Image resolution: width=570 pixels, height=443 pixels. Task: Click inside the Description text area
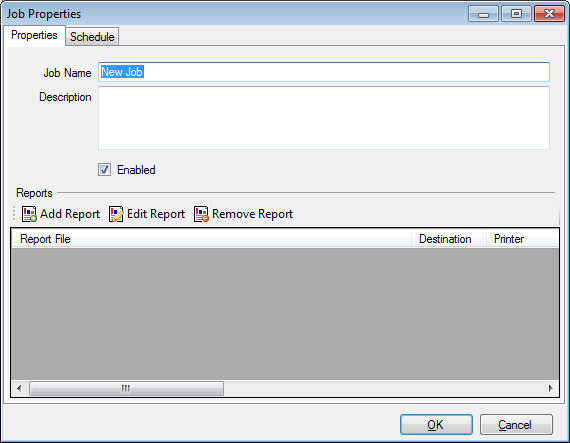[324, 118]
